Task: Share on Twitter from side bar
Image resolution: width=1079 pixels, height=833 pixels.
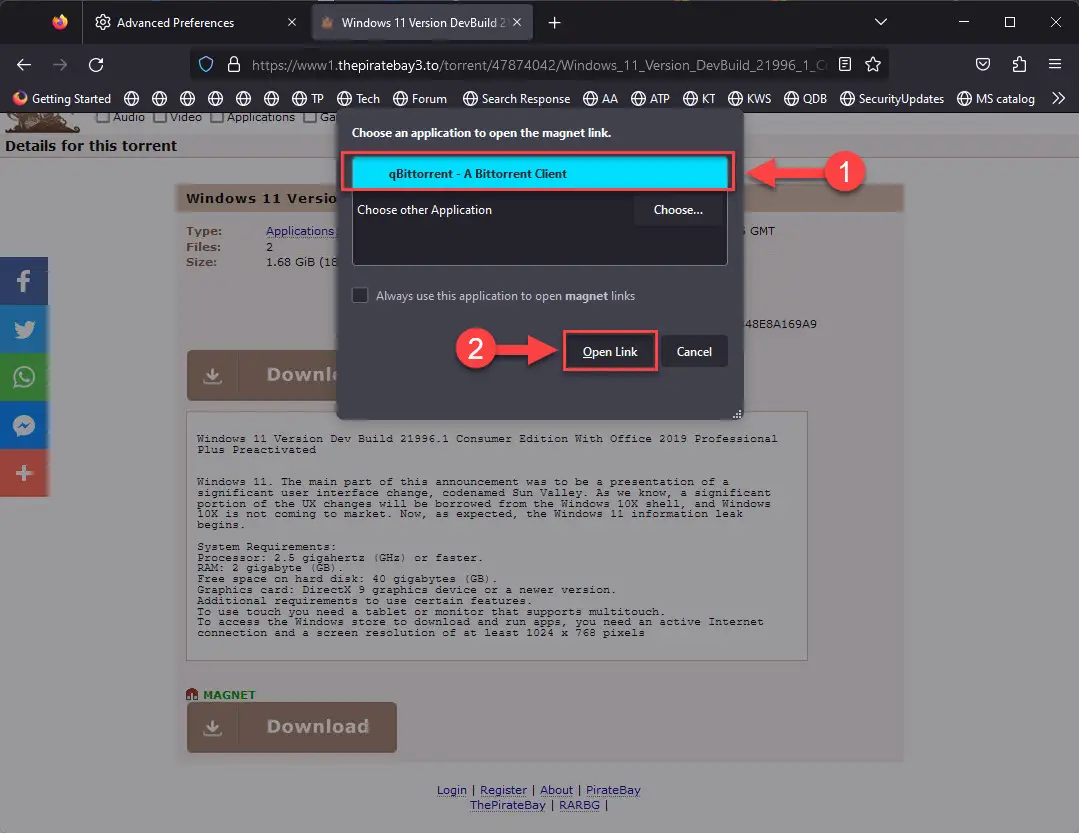Action: click(24, 329)
